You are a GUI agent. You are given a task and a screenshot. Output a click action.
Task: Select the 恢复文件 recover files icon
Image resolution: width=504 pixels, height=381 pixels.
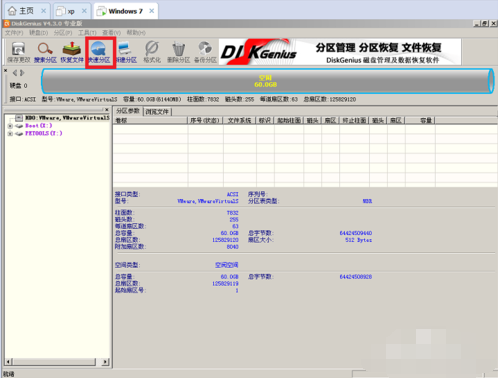[72, 52]
